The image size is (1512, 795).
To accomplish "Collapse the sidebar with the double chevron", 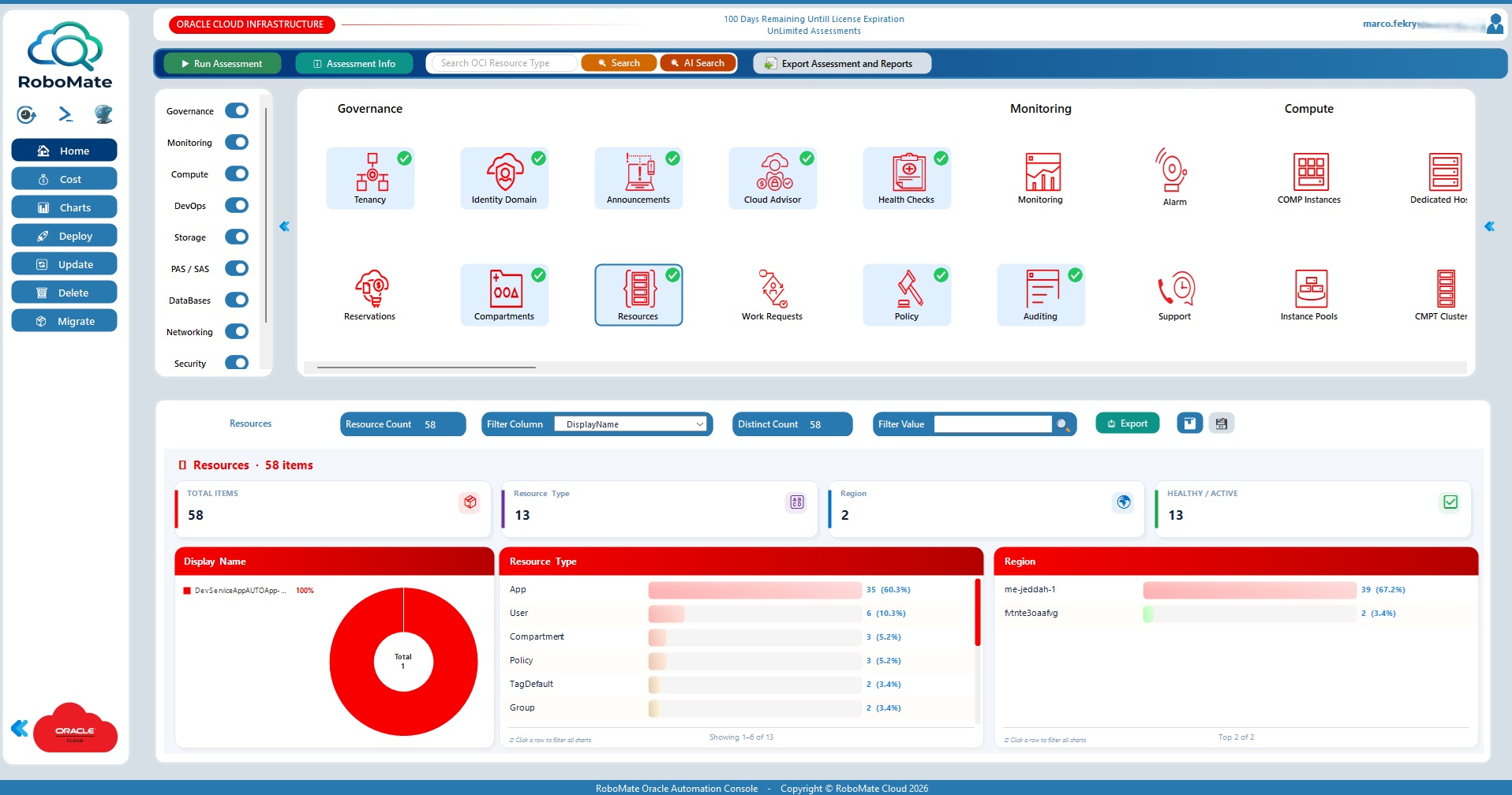I will pyautogui.click(x=20, y=728).
